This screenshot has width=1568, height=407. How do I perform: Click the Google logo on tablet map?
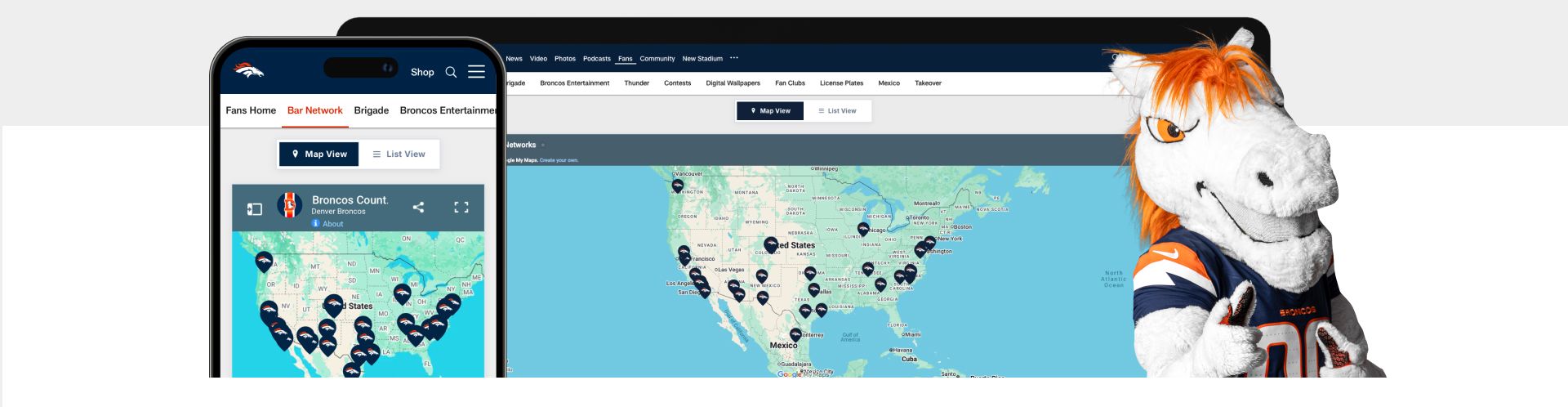coord(789,373)
